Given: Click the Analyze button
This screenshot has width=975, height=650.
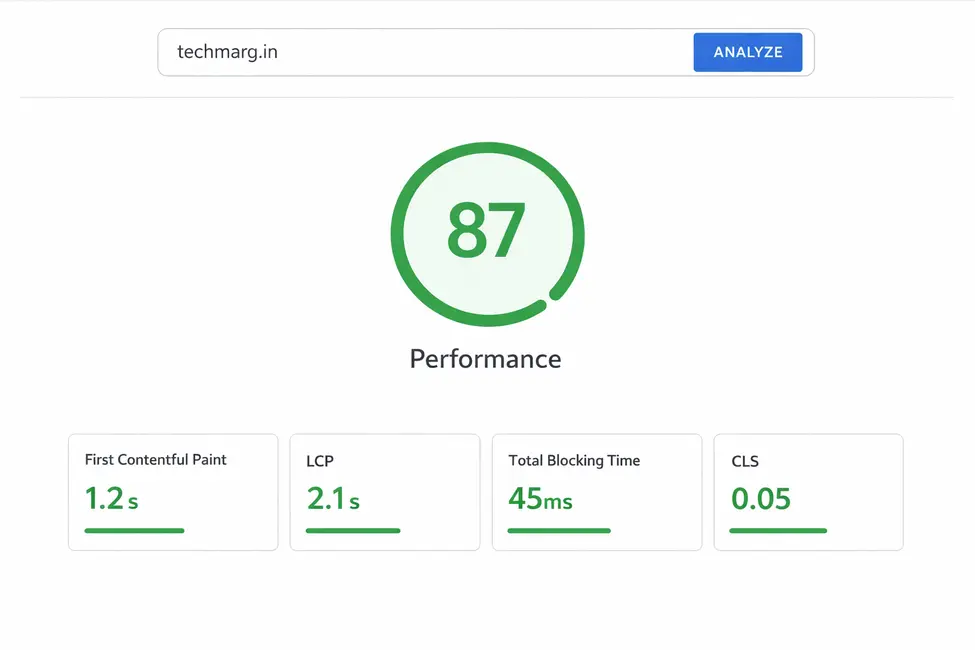Looking at the screenshot, I should coord(747,52).
